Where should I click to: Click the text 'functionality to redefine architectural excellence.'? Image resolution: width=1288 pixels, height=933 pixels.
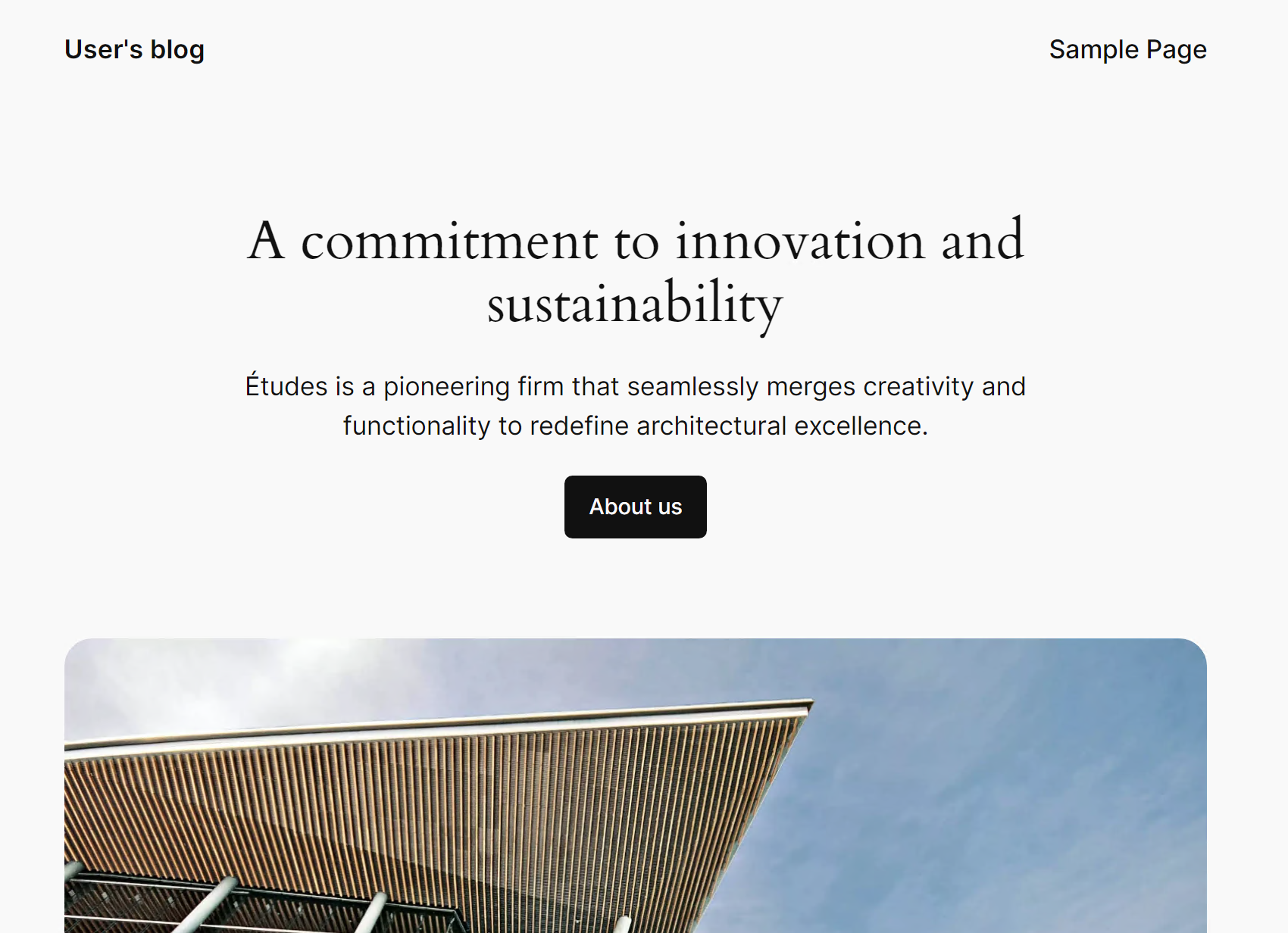point(635,426)
